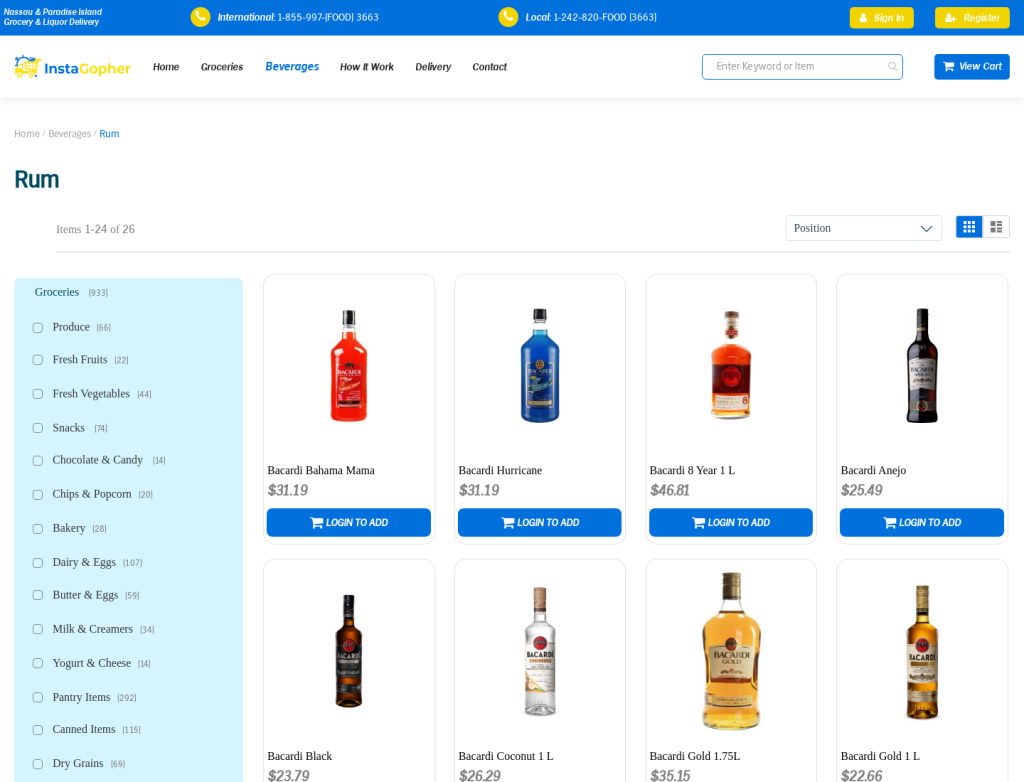Click the Sign In button
The width and height of the screenshot is (1024, 782).
(881, 18)
